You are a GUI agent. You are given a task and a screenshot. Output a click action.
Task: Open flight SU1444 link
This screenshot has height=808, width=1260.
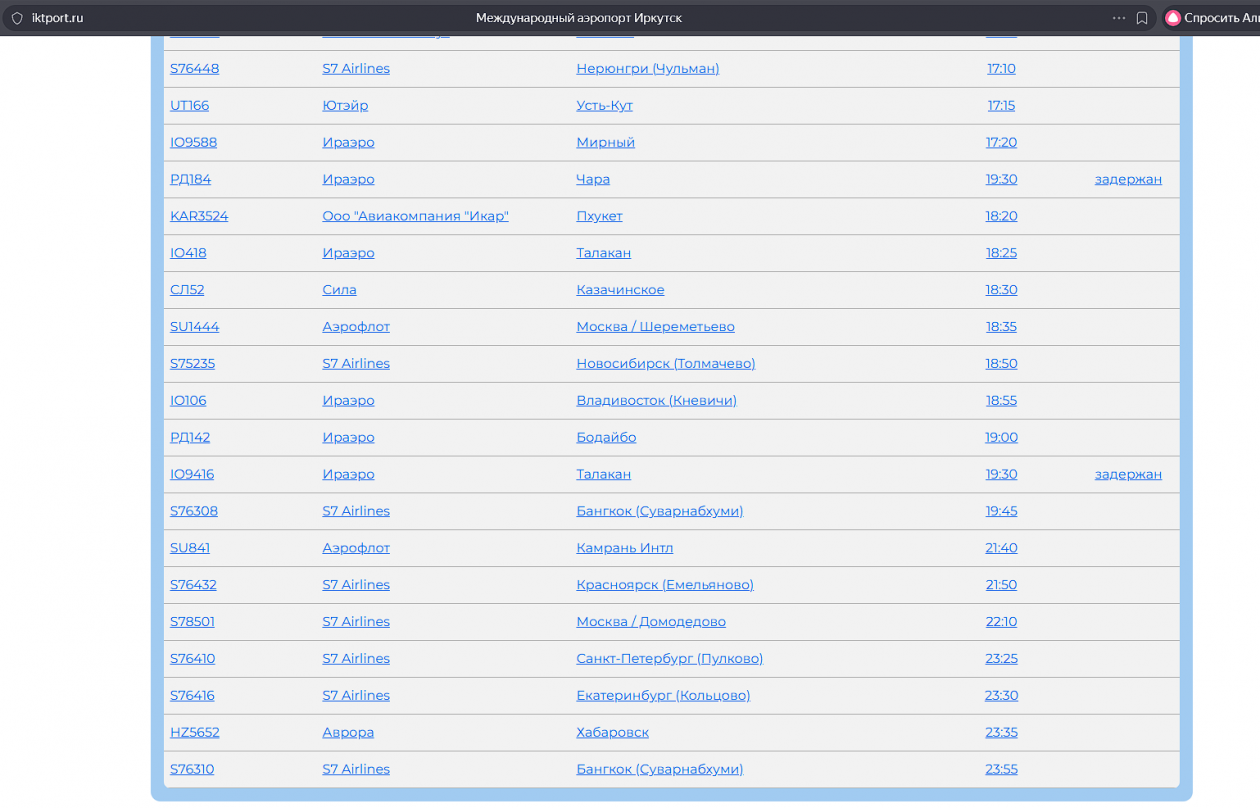pos(194,327)
